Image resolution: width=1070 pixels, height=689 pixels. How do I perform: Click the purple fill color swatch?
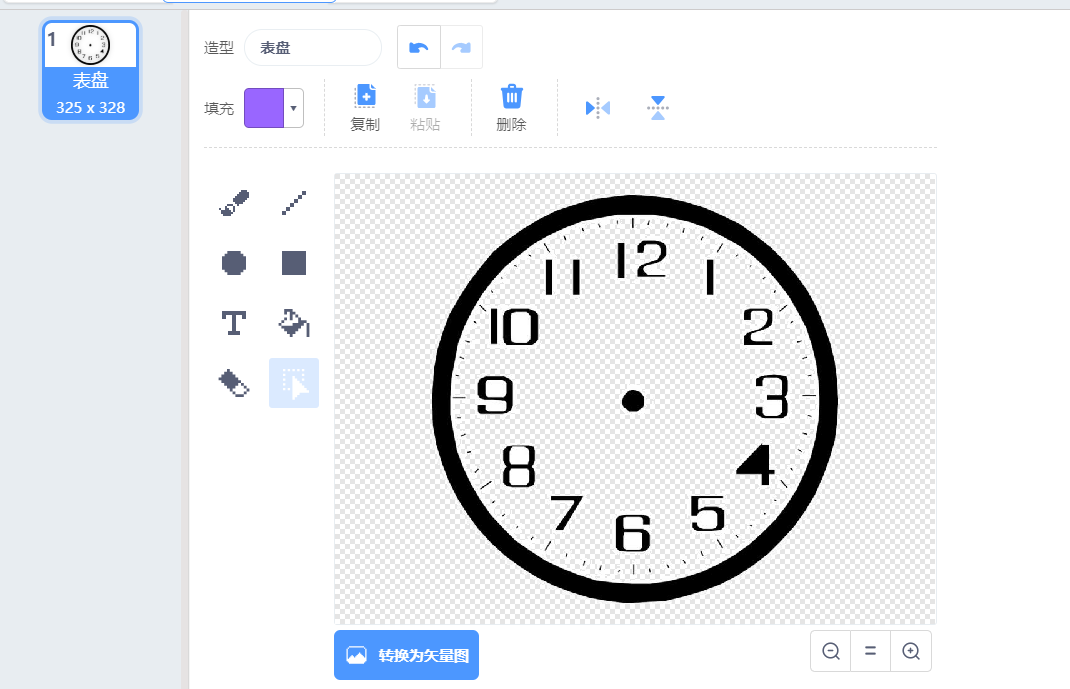point(264,108)
